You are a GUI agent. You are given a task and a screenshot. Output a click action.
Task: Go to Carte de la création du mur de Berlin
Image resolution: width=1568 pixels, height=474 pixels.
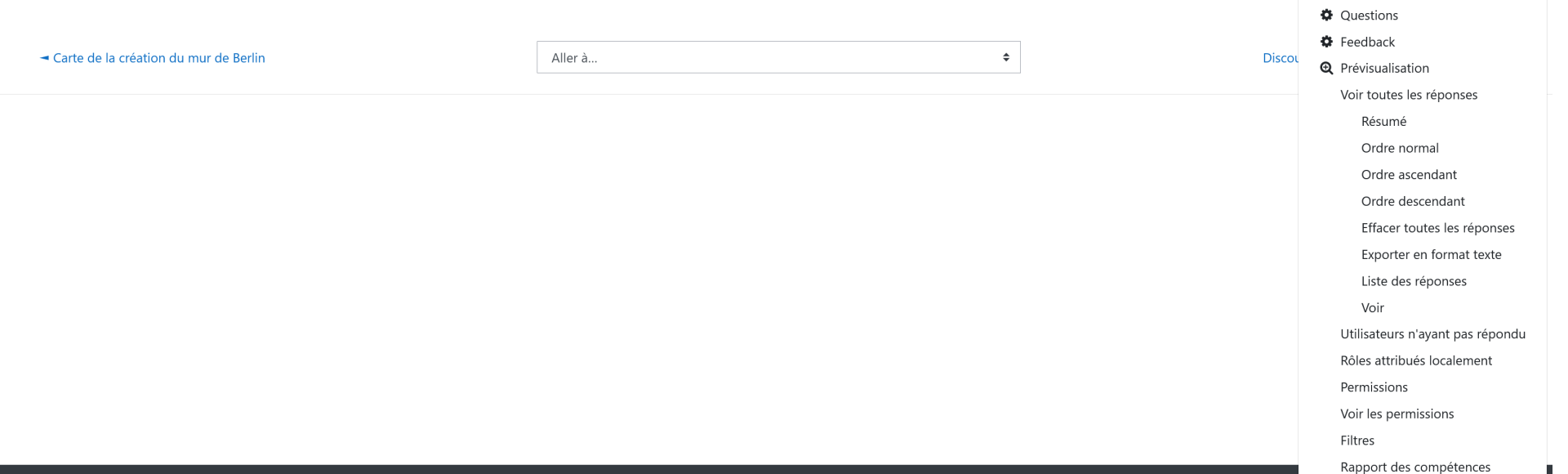153,58
